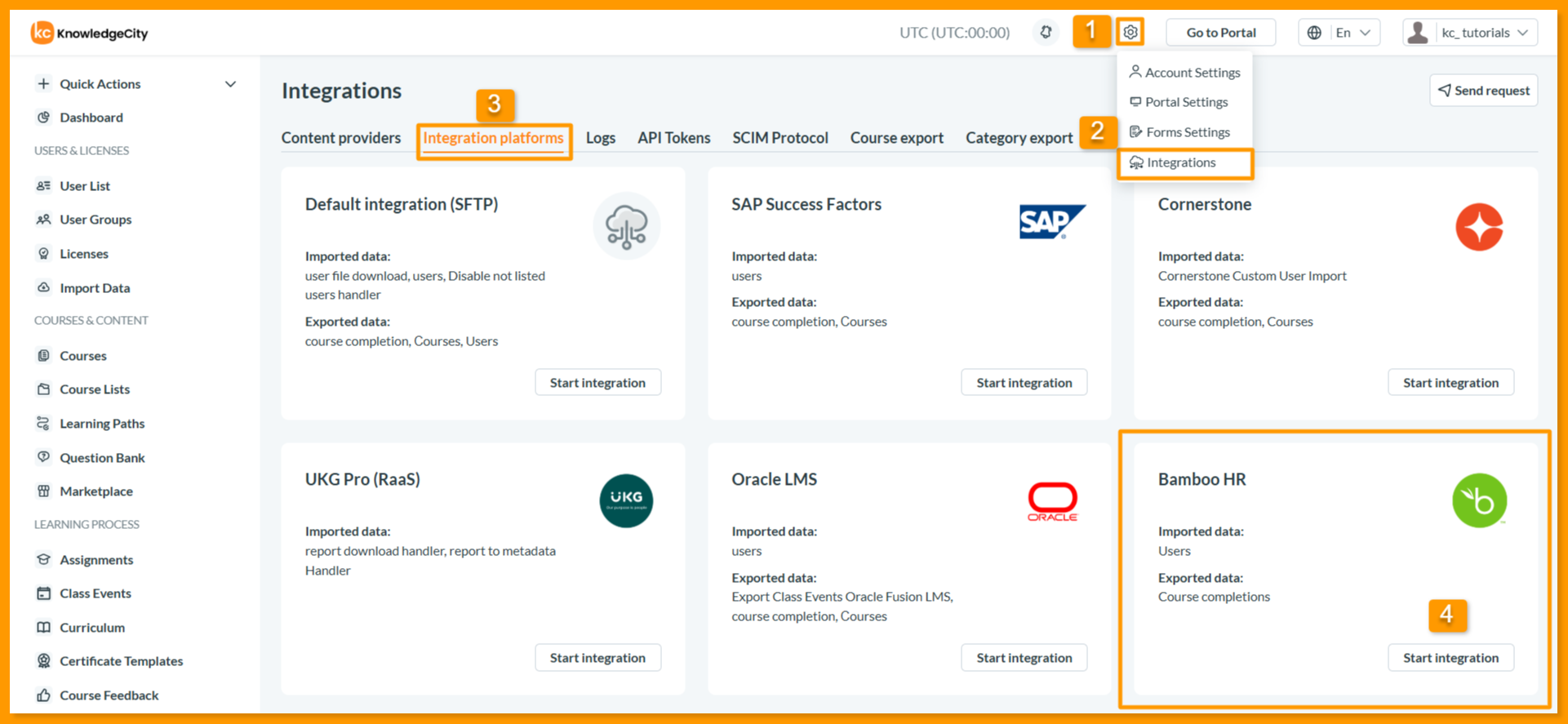Click the User Groups sidebar icon
1568x724 pixels.
[44, 220]
